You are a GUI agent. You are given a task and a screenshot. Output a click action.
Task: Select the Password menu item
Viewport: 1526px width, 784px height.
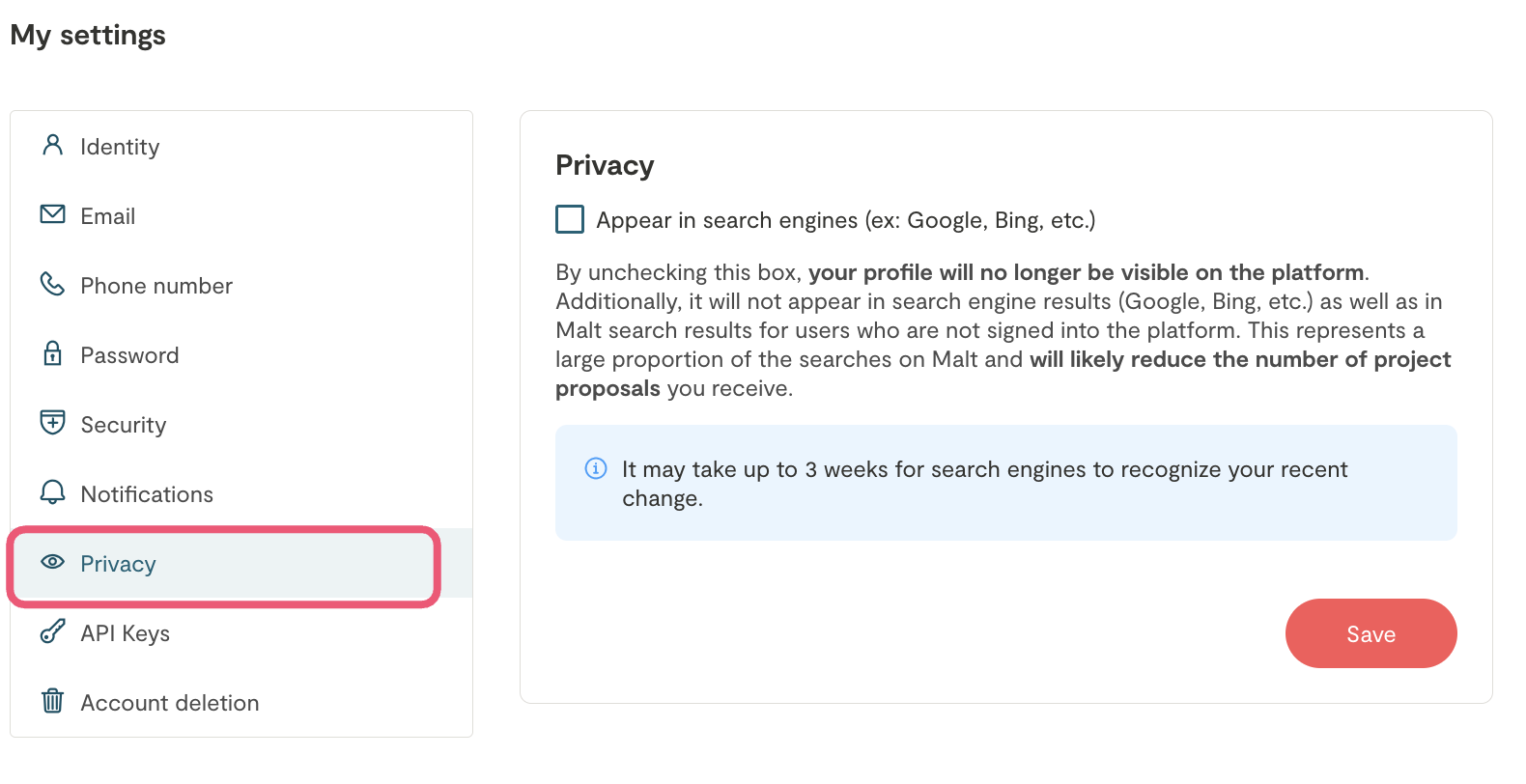(x=129, y=355)
